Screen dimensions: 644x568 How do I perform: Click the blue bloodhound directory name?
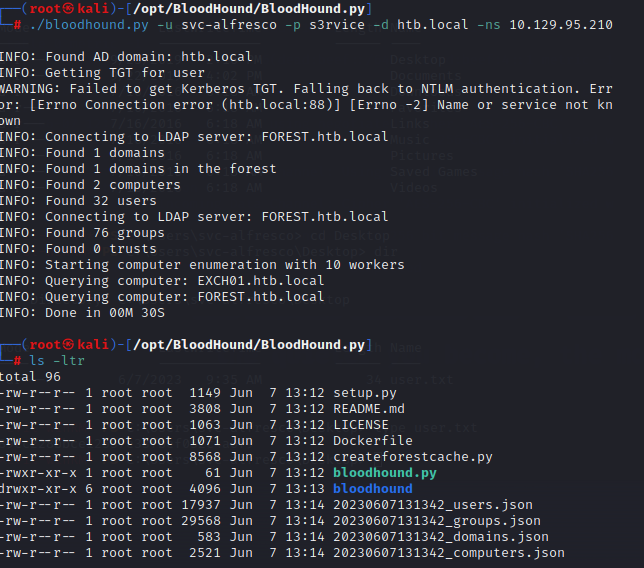coord(373,489)
